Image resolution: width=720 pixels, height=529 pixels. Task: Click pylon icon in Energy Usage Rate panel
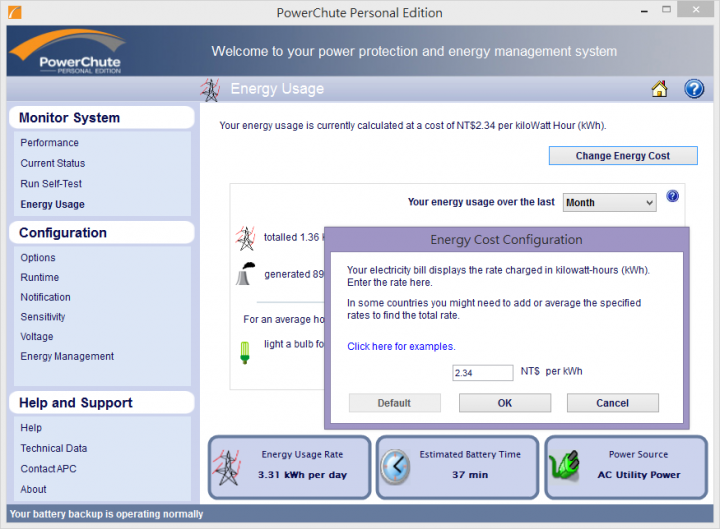pos(227,468)
